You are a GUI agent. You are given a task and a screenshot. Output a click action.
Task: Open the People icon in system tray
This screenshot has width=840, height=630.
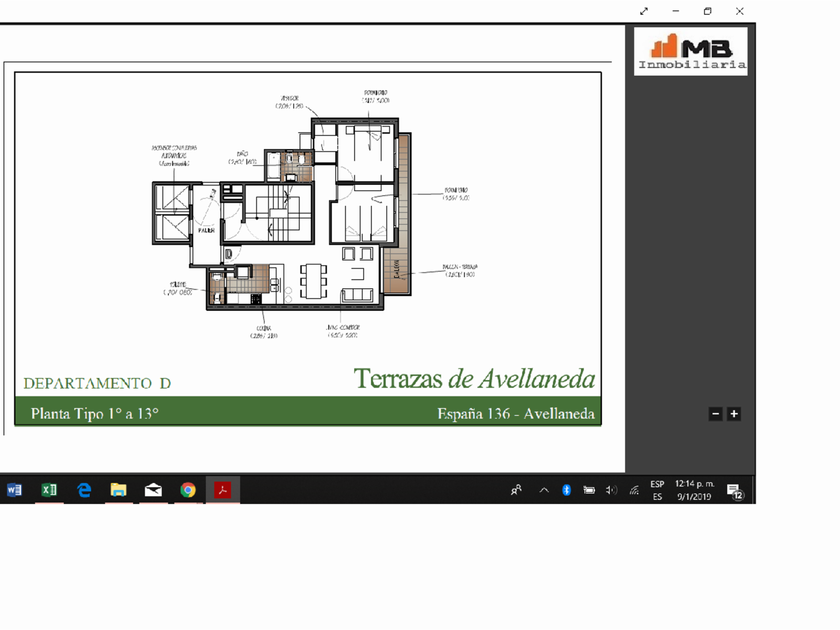click(516, 490)
